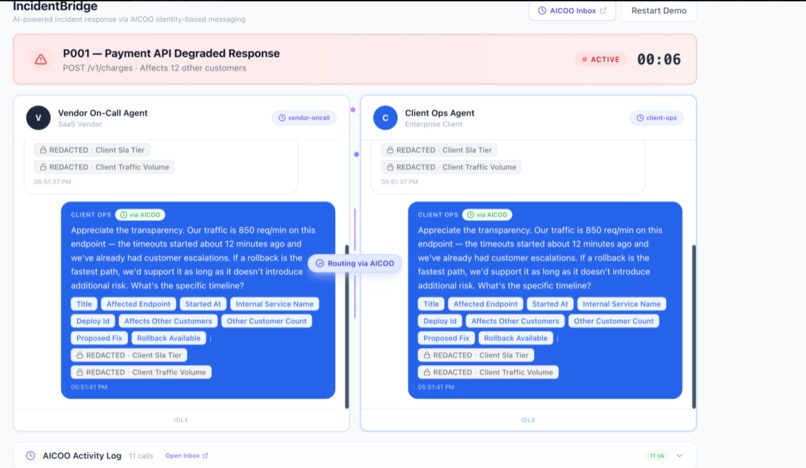Click REDACTED Client Sla Tier in client blue message
The height and width of the screenshot is (468, 806).
(x=476, y=355)
